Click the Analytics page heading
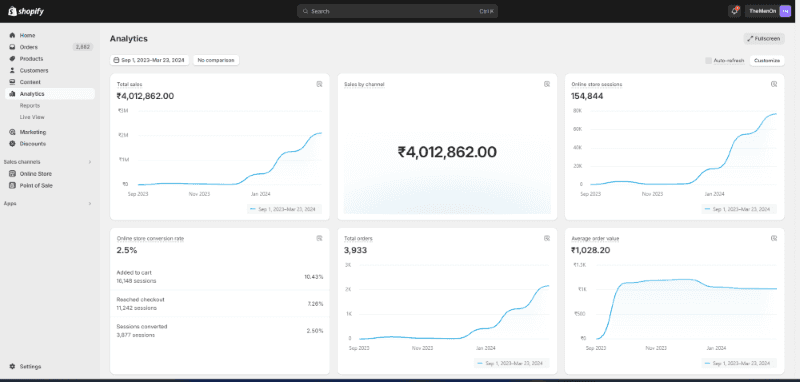 [x=129, y=39]
